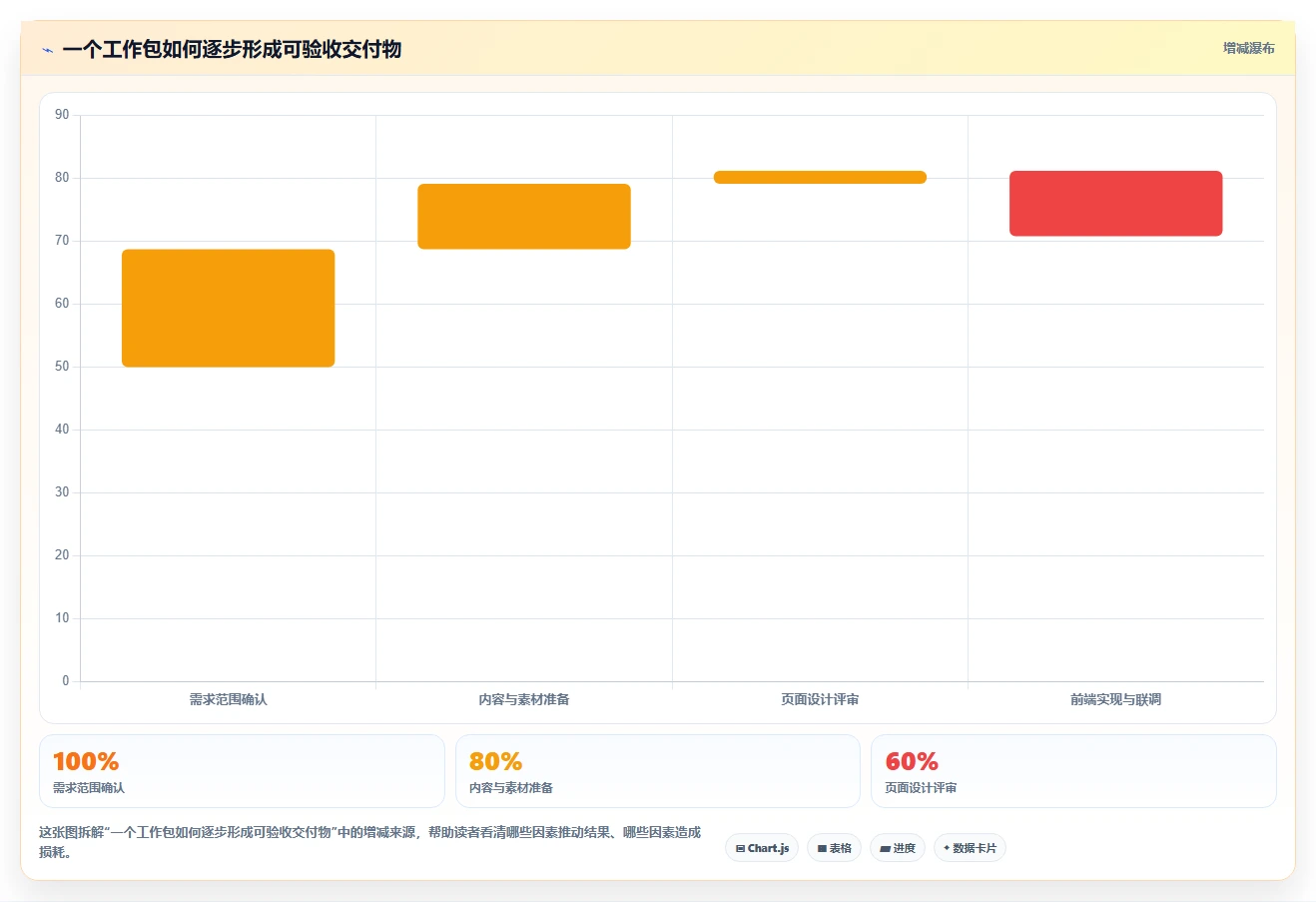
Task: Click the x-axis label 需求范围确认
Action: 229,699
